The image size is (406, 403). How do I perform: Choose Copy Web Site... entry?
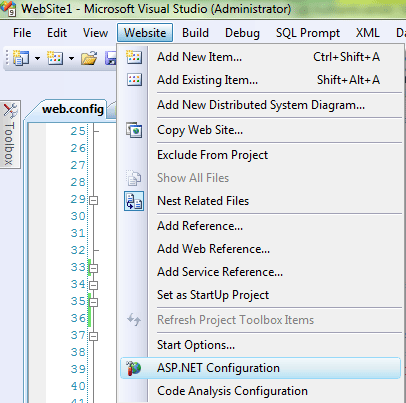point(261,130)
